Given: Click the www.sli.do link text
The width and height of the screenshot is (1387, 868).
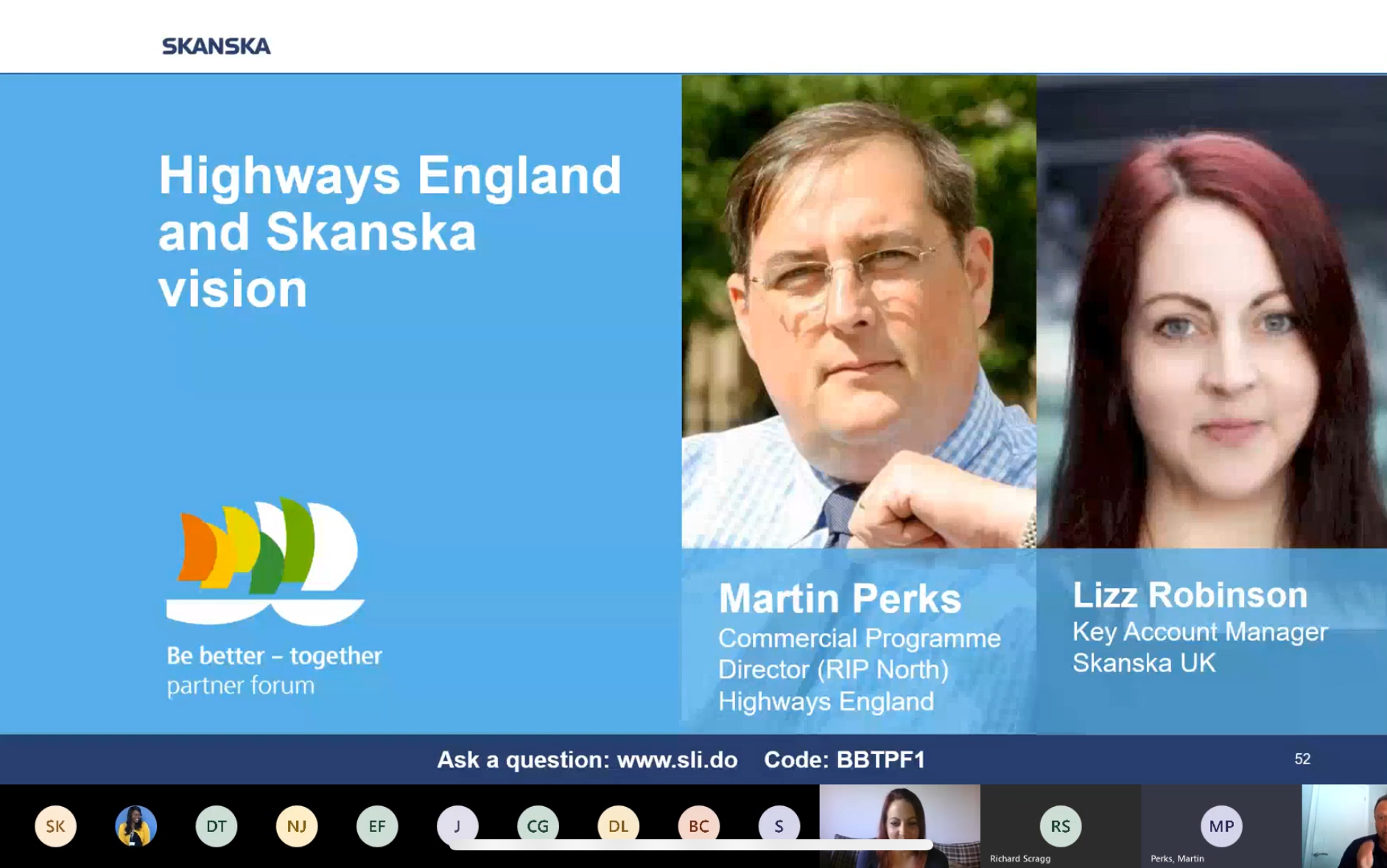Looking at the screenshot, I should tap(677, 760).
